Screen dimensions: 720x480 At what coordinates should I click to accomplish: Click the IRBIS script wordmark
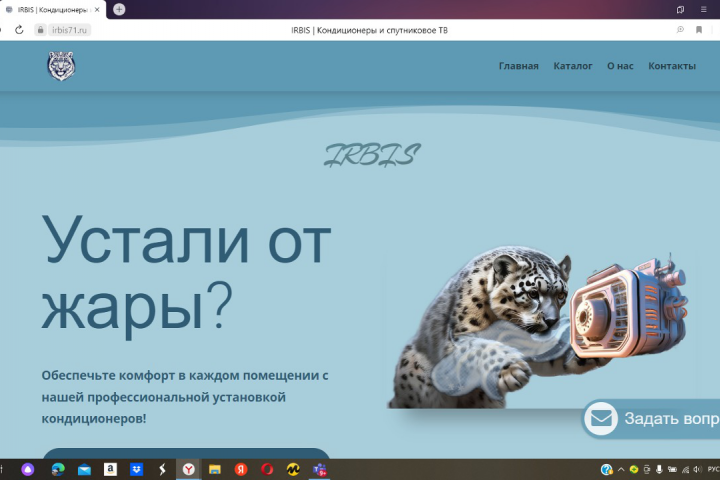point(372,155)
